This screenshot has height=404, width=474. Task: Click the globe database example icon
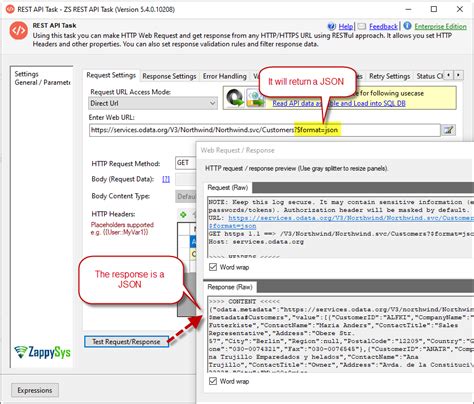256,98
